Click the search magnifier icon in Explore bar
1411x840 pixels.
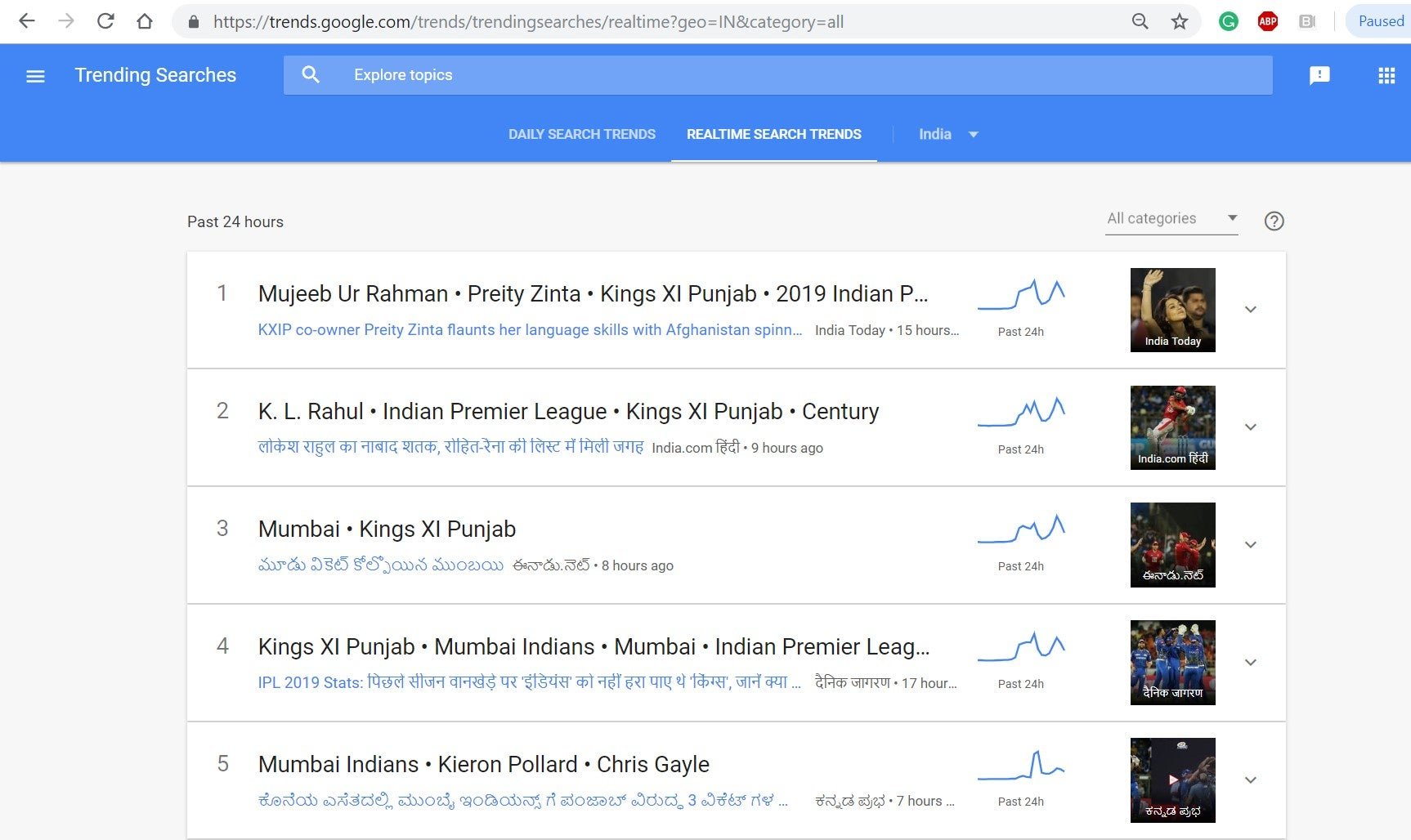(x=310, y=75)
